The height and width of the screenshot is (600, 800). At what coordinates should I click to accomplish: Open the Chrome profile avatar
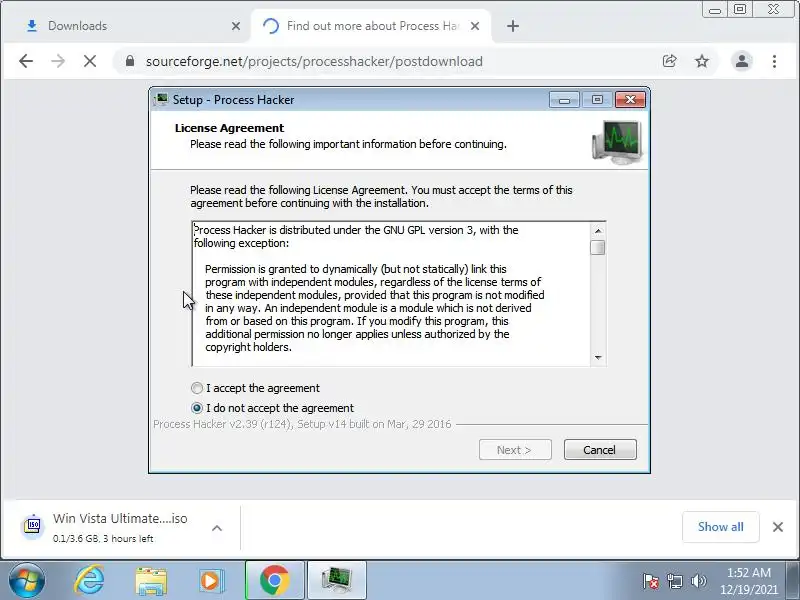(742, 61)
